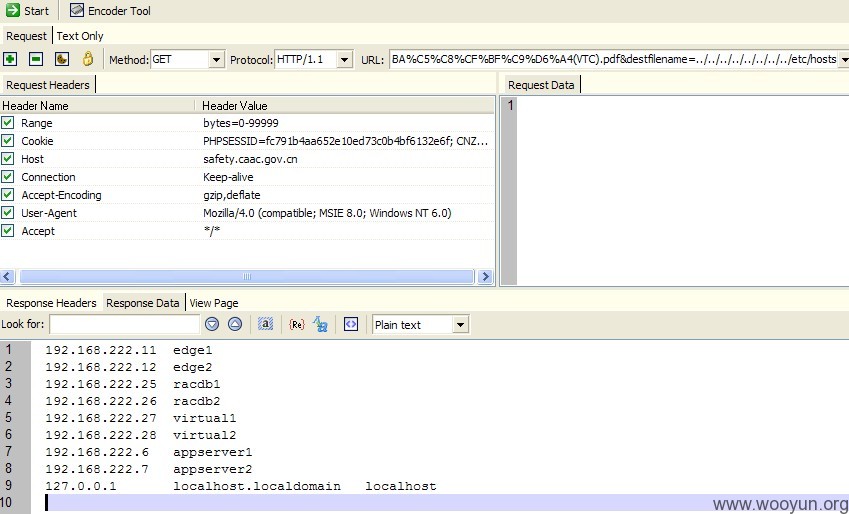Image resolution: width=849 pixels, height=514 pixels.
Task: Click response line 192.168.222.26 racdb2
Action: tap(133, 401)
